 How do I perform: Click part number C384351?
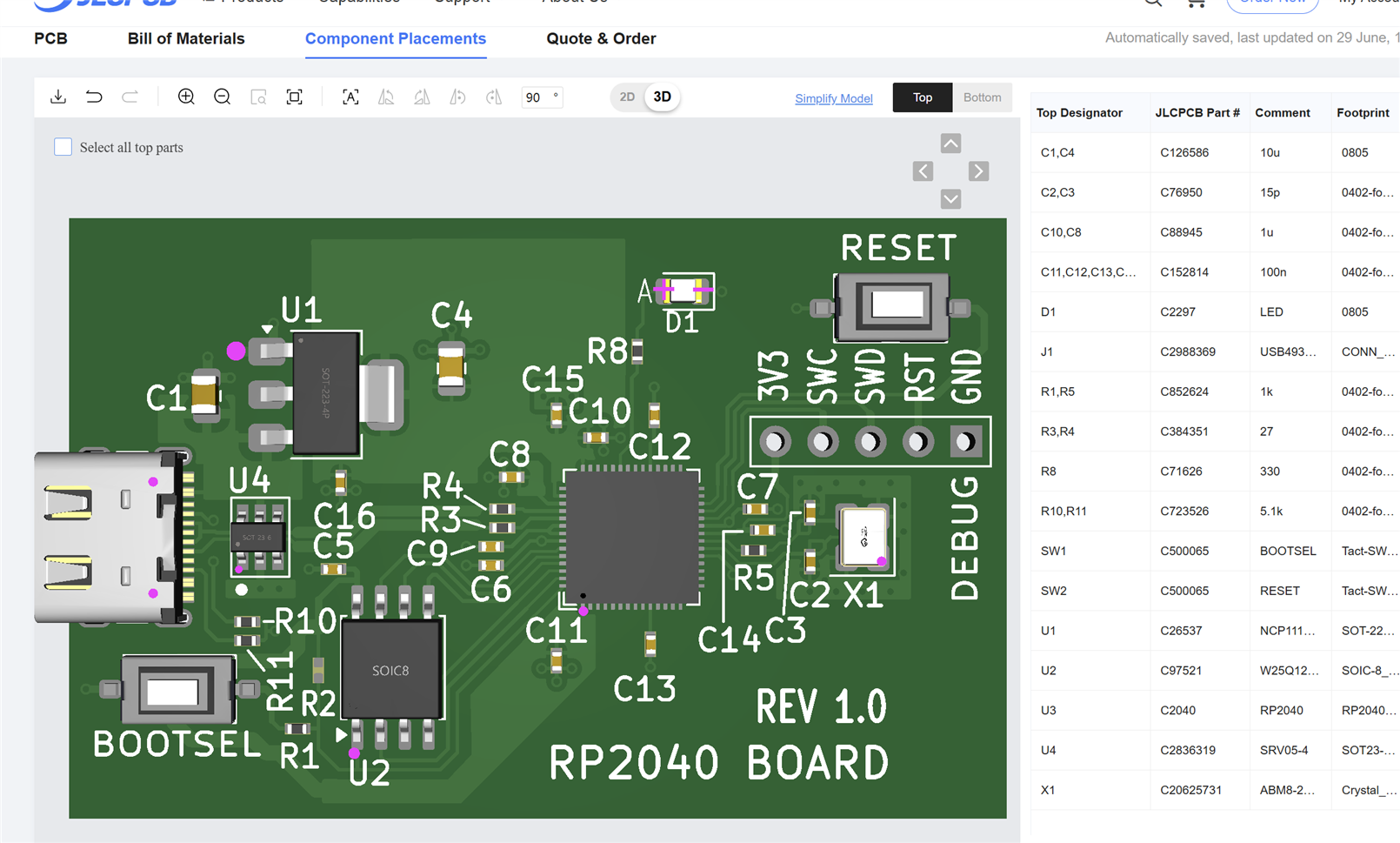point(1184,432)
